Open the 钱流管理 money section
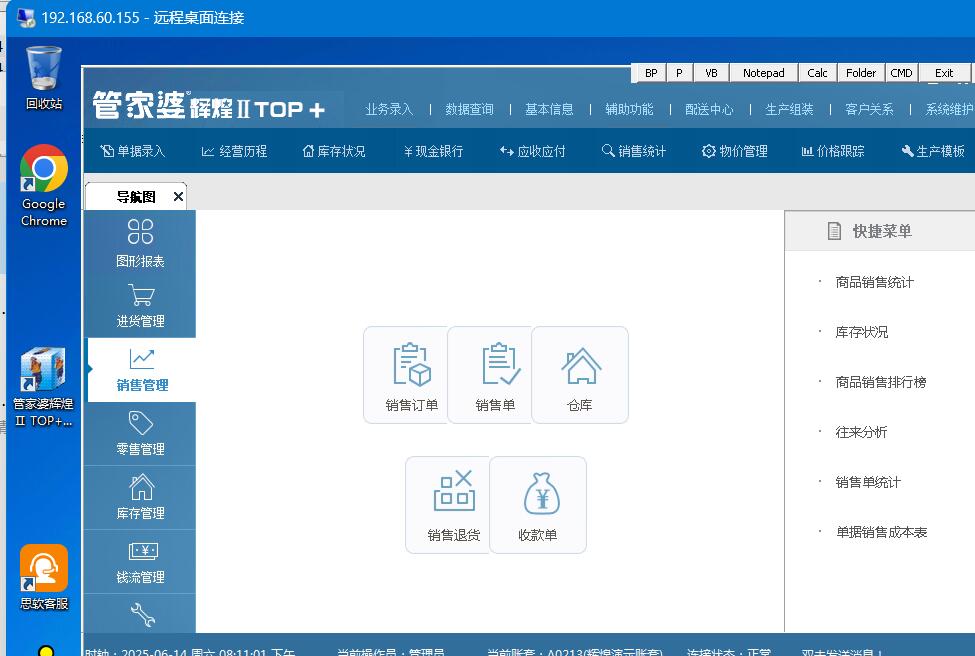This screenshot has height=656, width=975. 140,561
